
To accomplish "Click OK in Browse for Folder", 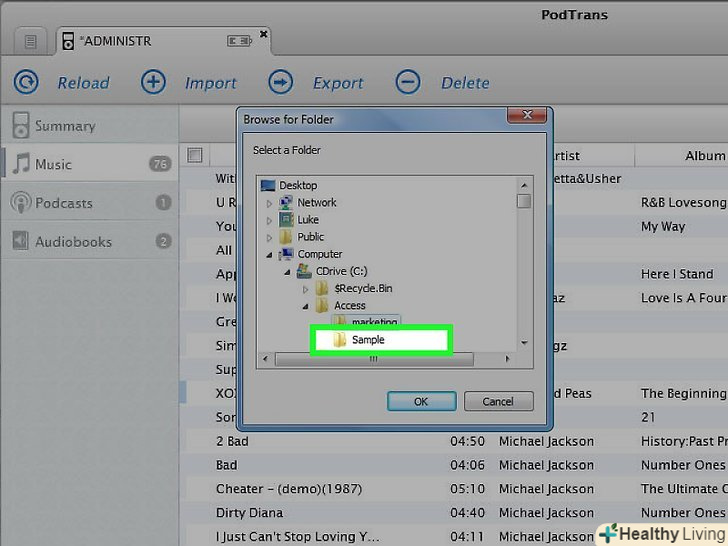I will pos(422,401).
